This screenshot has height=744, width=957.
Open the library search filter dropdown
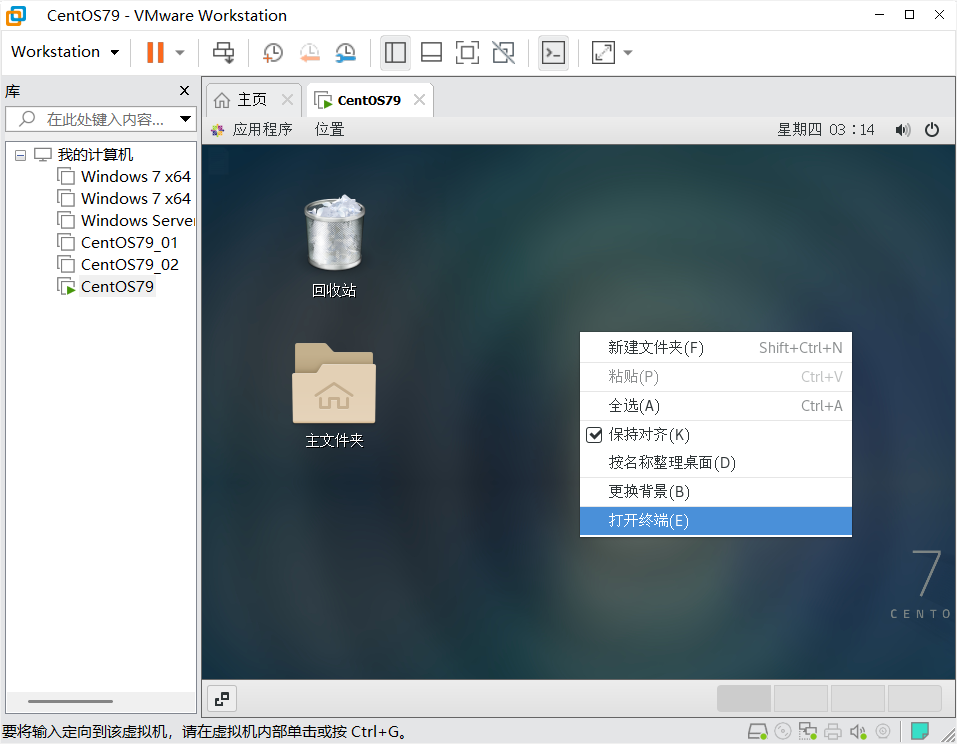point(186,119)
